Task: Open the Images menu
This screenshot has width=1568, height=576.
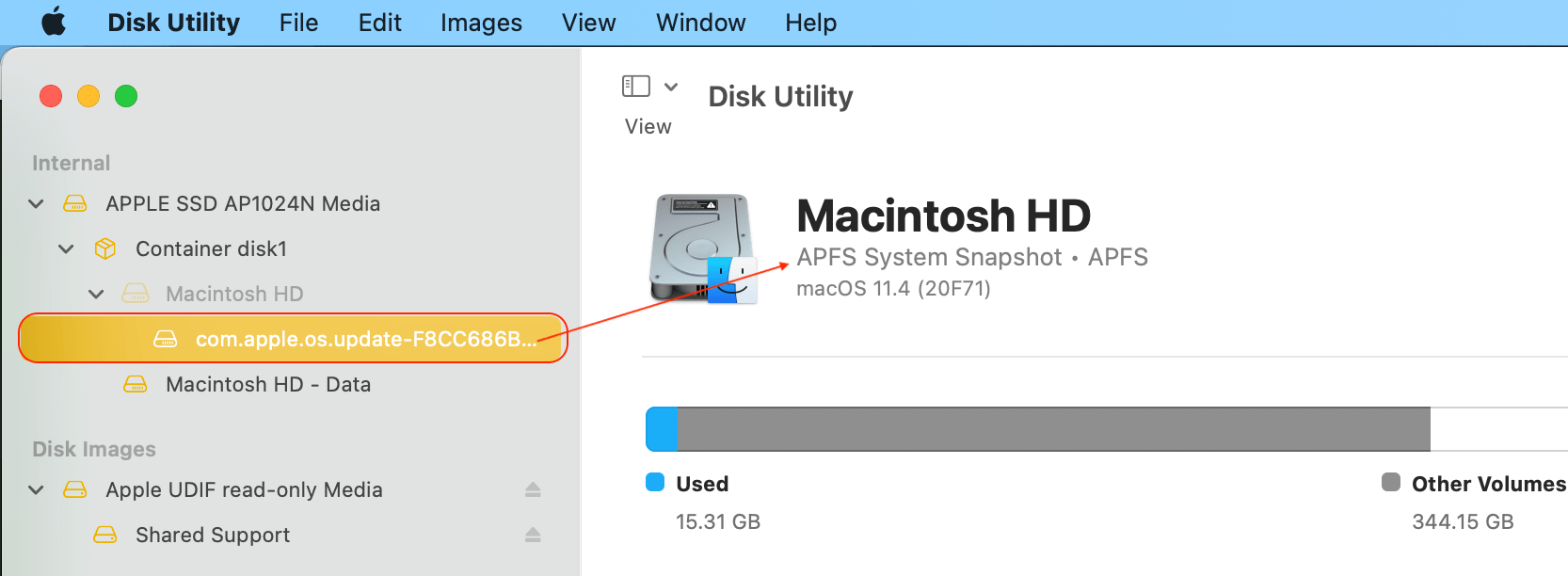Action: [x=480, y=23]
